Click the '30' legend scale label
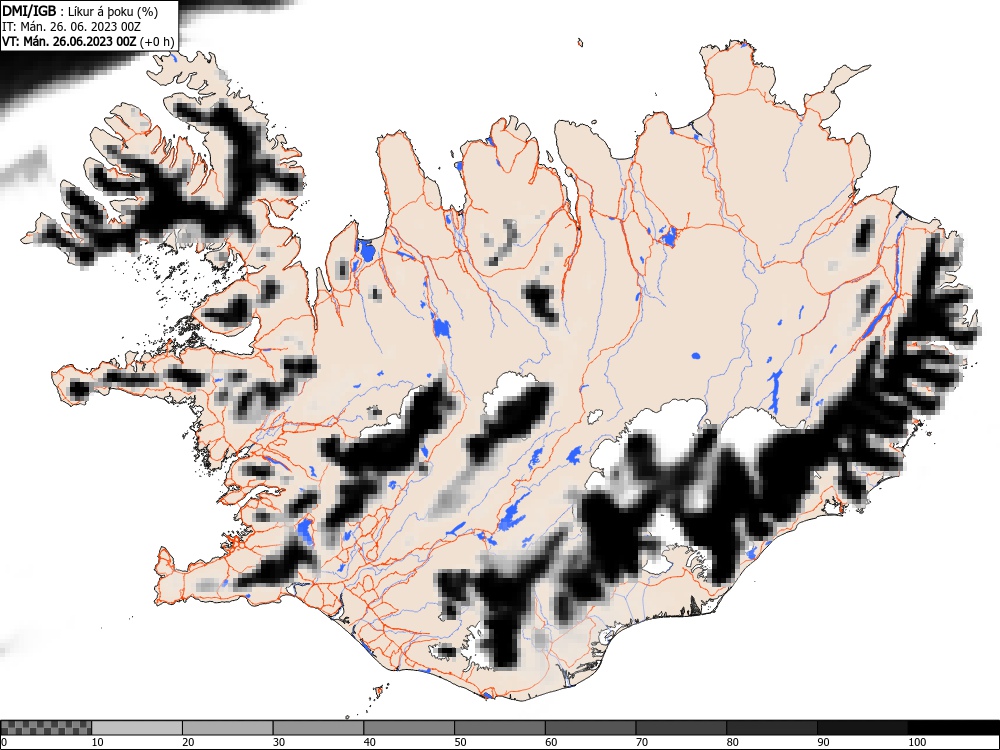This screenshot has height=750, width=1000. 279,742
